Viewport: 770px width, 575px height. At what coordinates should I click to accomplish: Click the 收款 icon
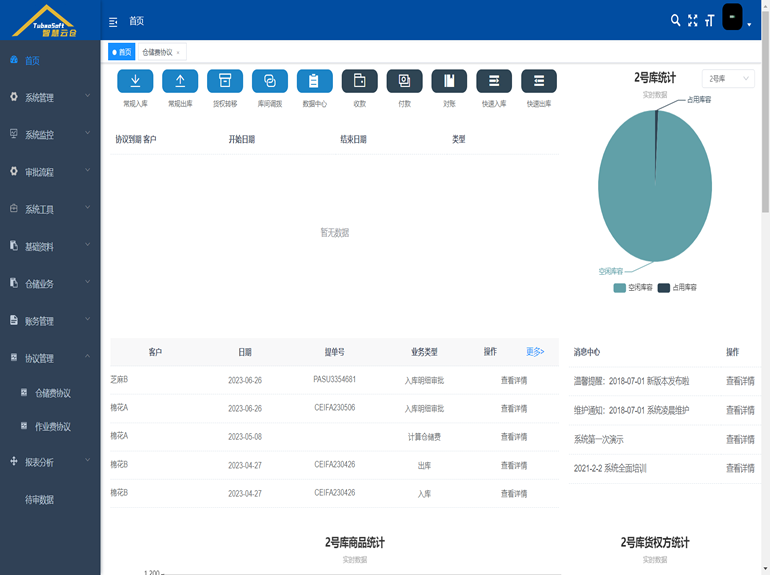click(360, 82)
